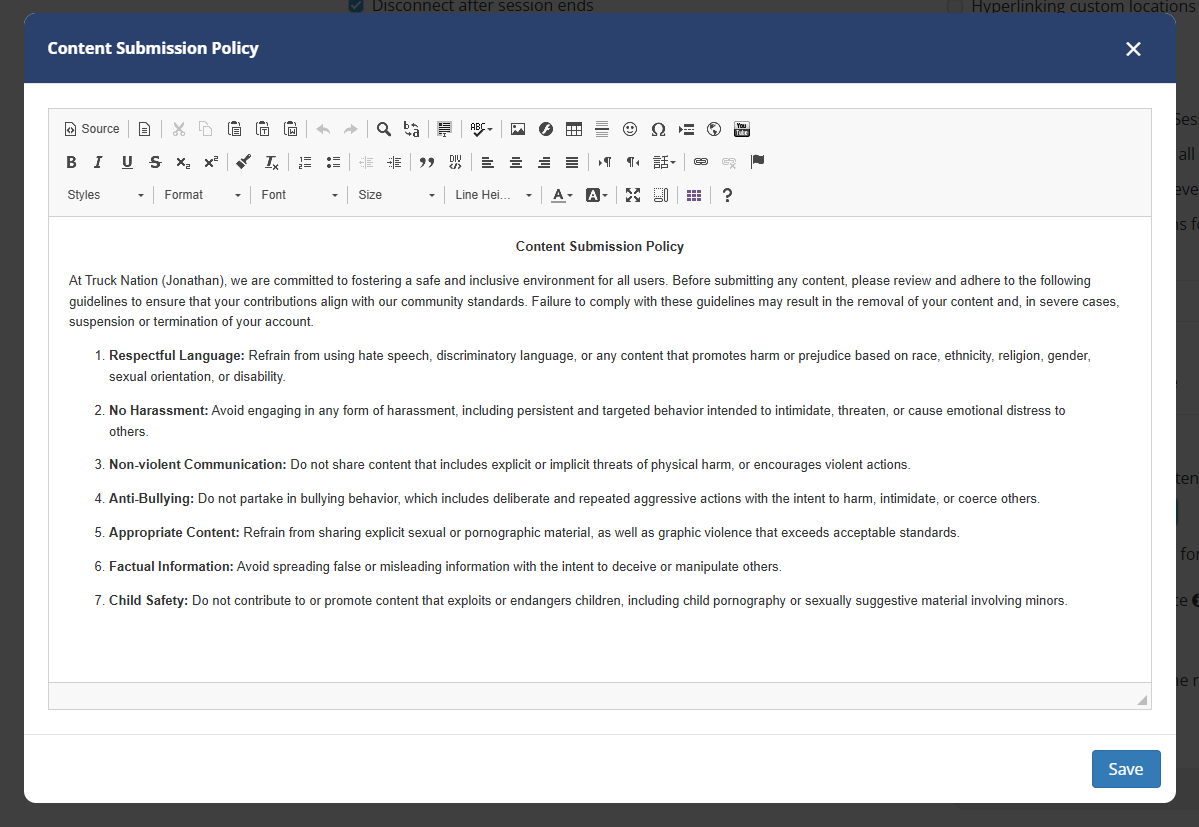
Task: Add a blockquote to the text
Action: click(427, 162)
